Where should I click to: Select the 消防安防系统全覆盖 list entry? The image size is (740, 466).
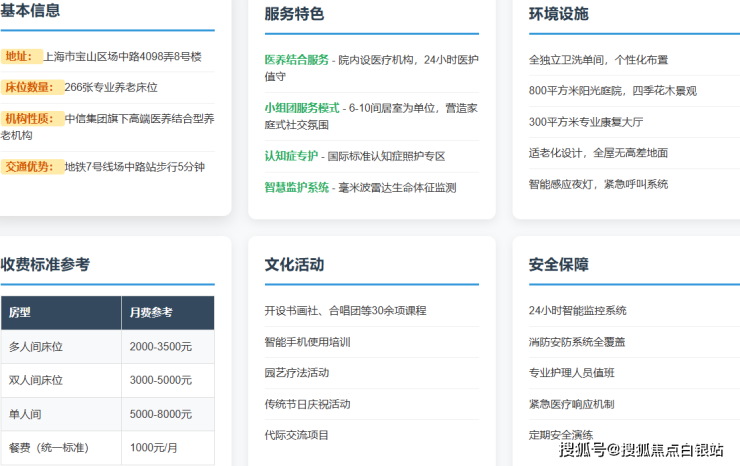click(x=577, y=342)
